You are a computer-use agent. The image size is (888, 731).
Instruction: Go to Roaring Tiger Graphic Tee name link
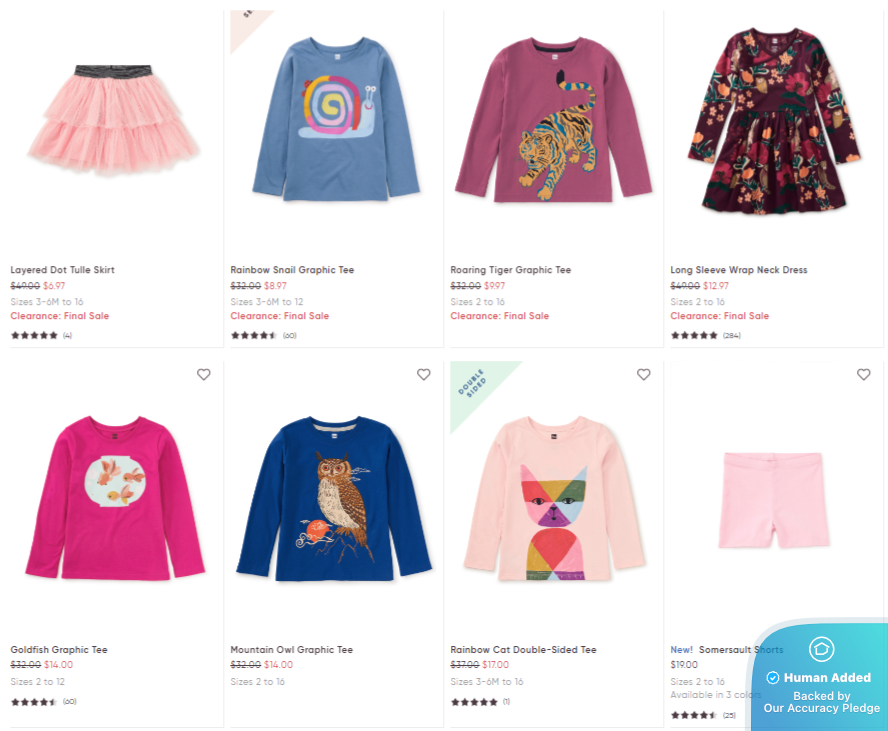pyautogui.click(x=510, y=270)
